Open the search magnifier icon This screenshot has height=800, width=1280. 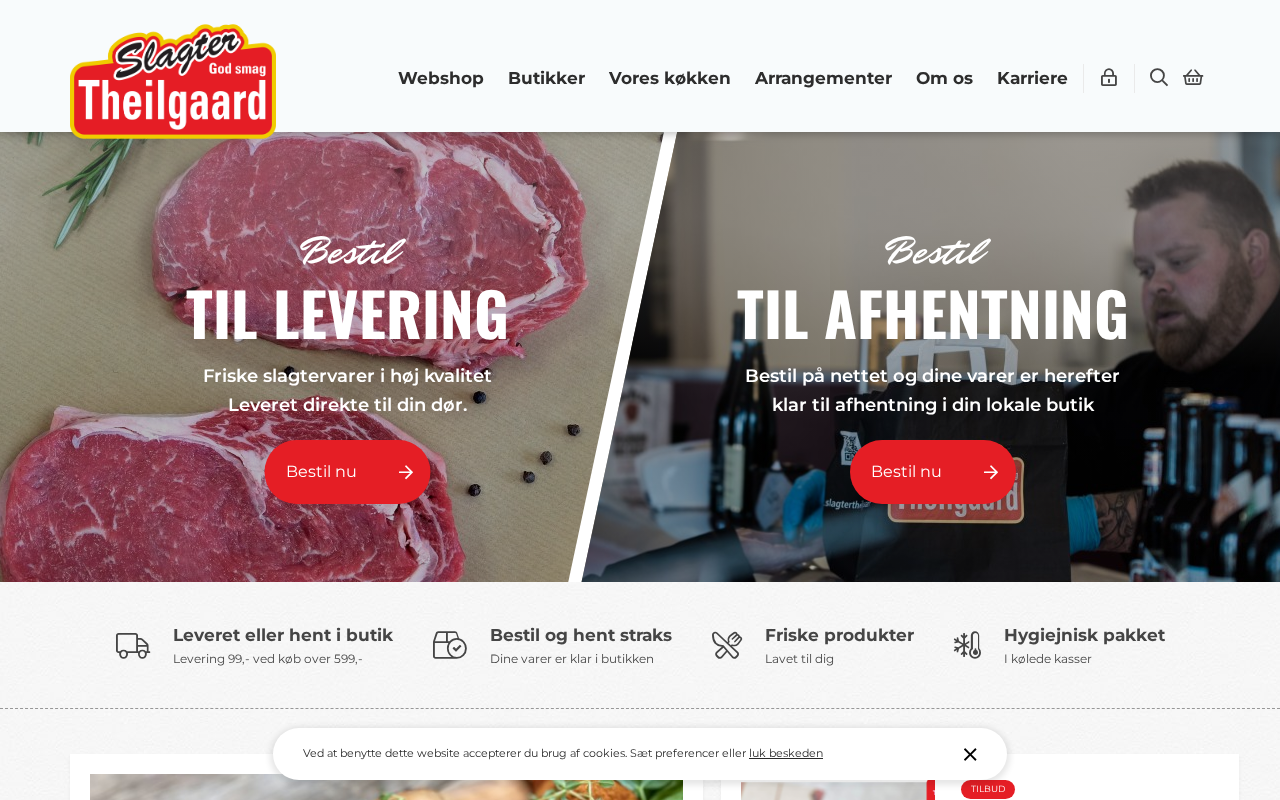[1159, 78]
